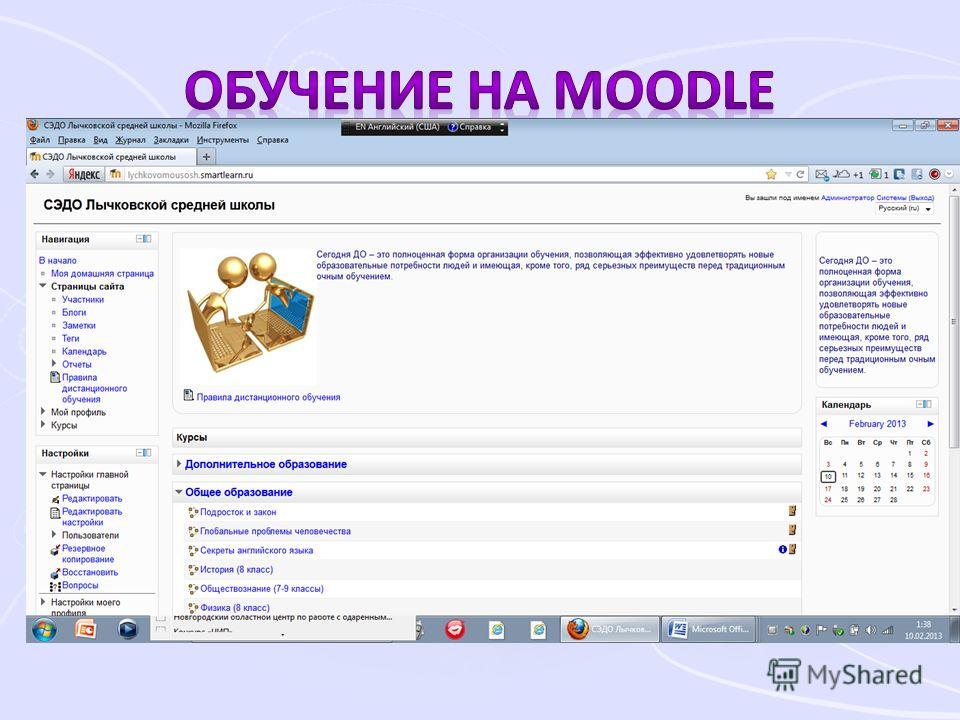This screenshot has height=720, width=960.
Task: Open the Вид menu
Action: (100, 140)
